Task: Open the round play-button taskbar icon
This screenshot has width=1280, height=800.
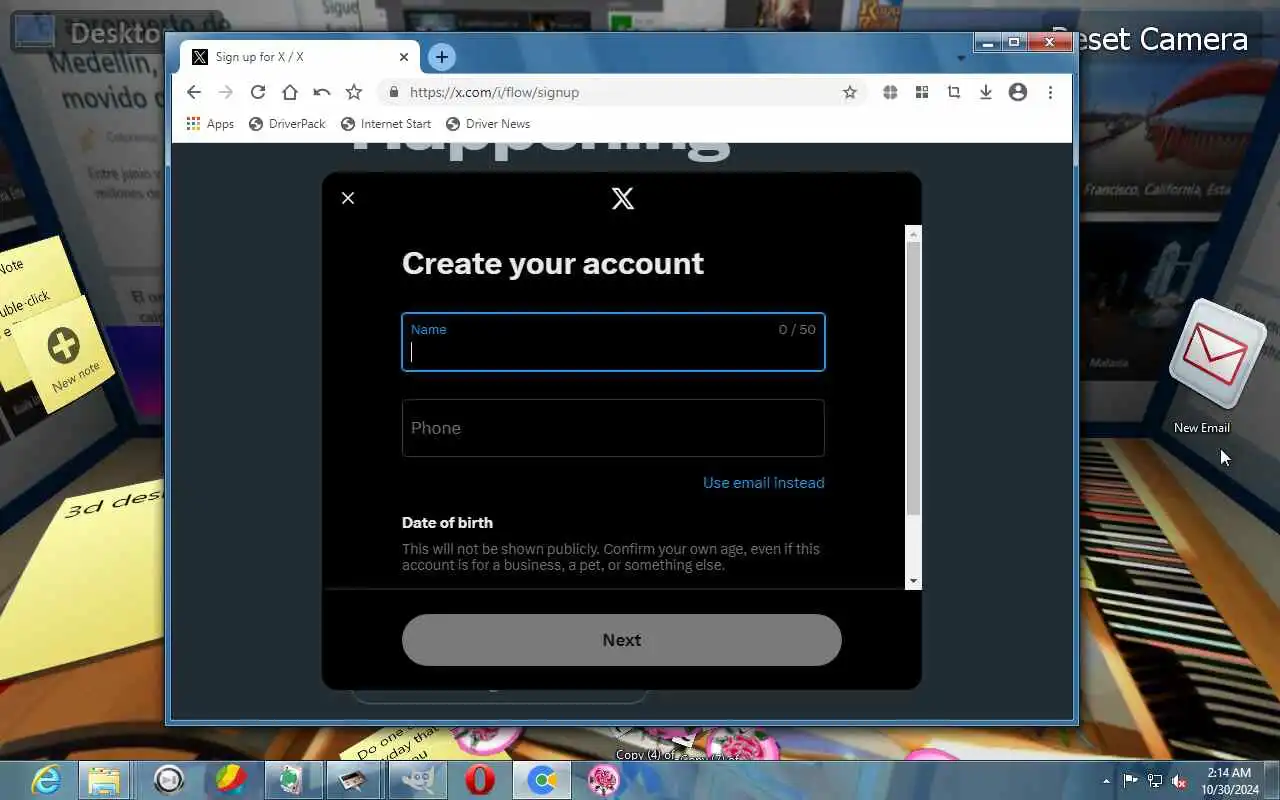Action: (x=168, y=780)
